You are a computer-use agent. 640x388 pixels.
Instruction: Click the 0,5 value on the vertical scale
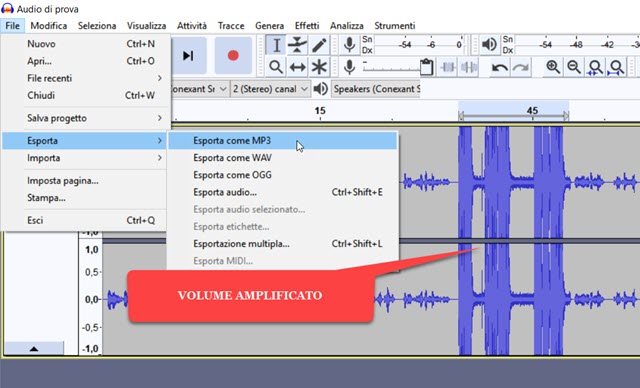click(x=92, y=272)
